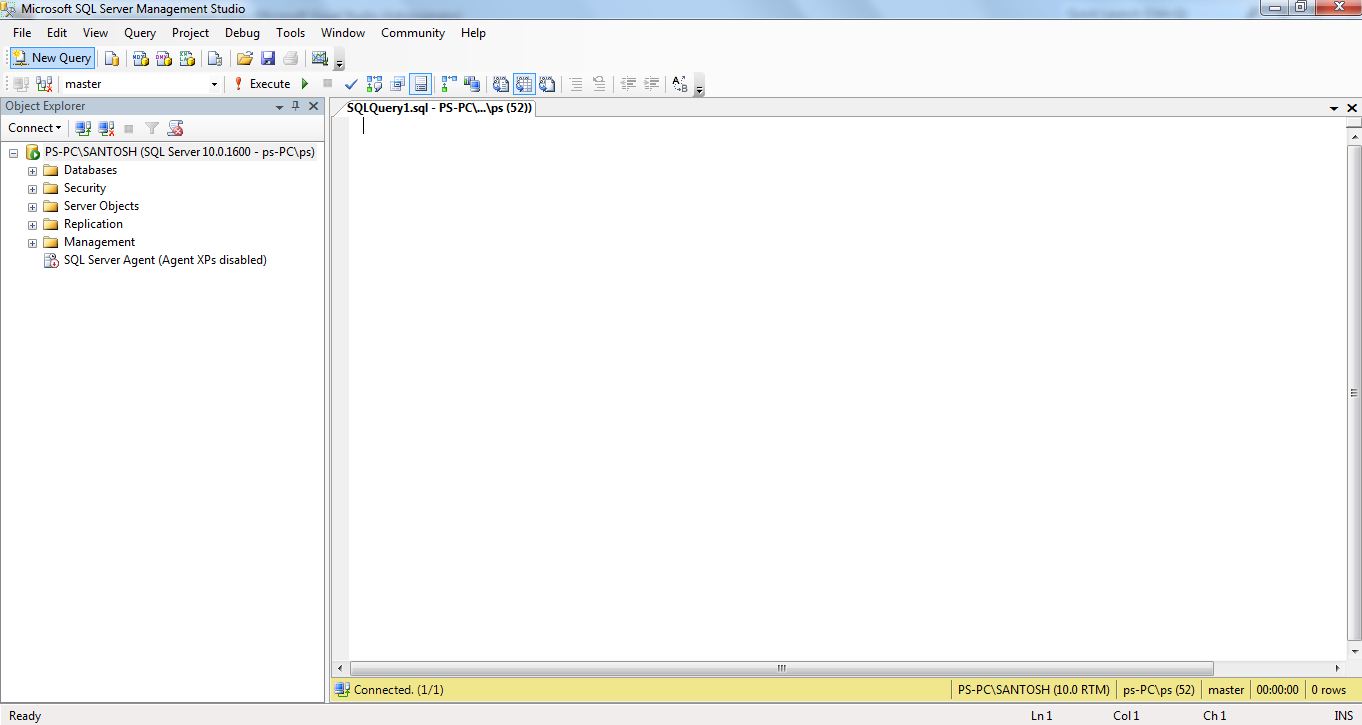Select the SQLQuery1.sql tab
The width and height of the screenshot is (1362, 725).
click(439, 107)
